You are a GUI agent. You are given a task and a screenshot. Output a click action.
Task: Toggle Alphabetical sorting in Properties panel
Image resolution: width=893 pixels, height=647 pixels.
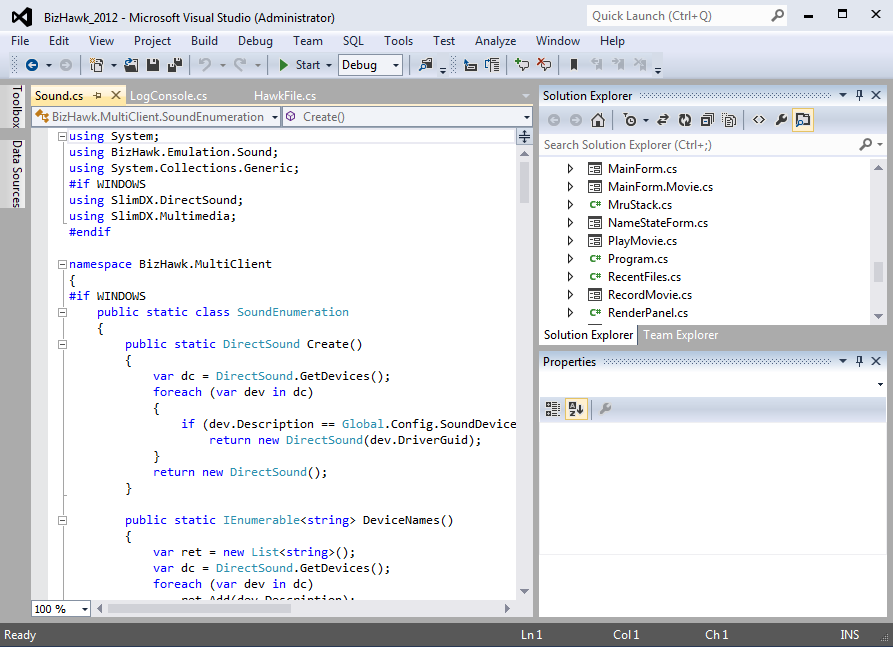(x=576, y=409)
